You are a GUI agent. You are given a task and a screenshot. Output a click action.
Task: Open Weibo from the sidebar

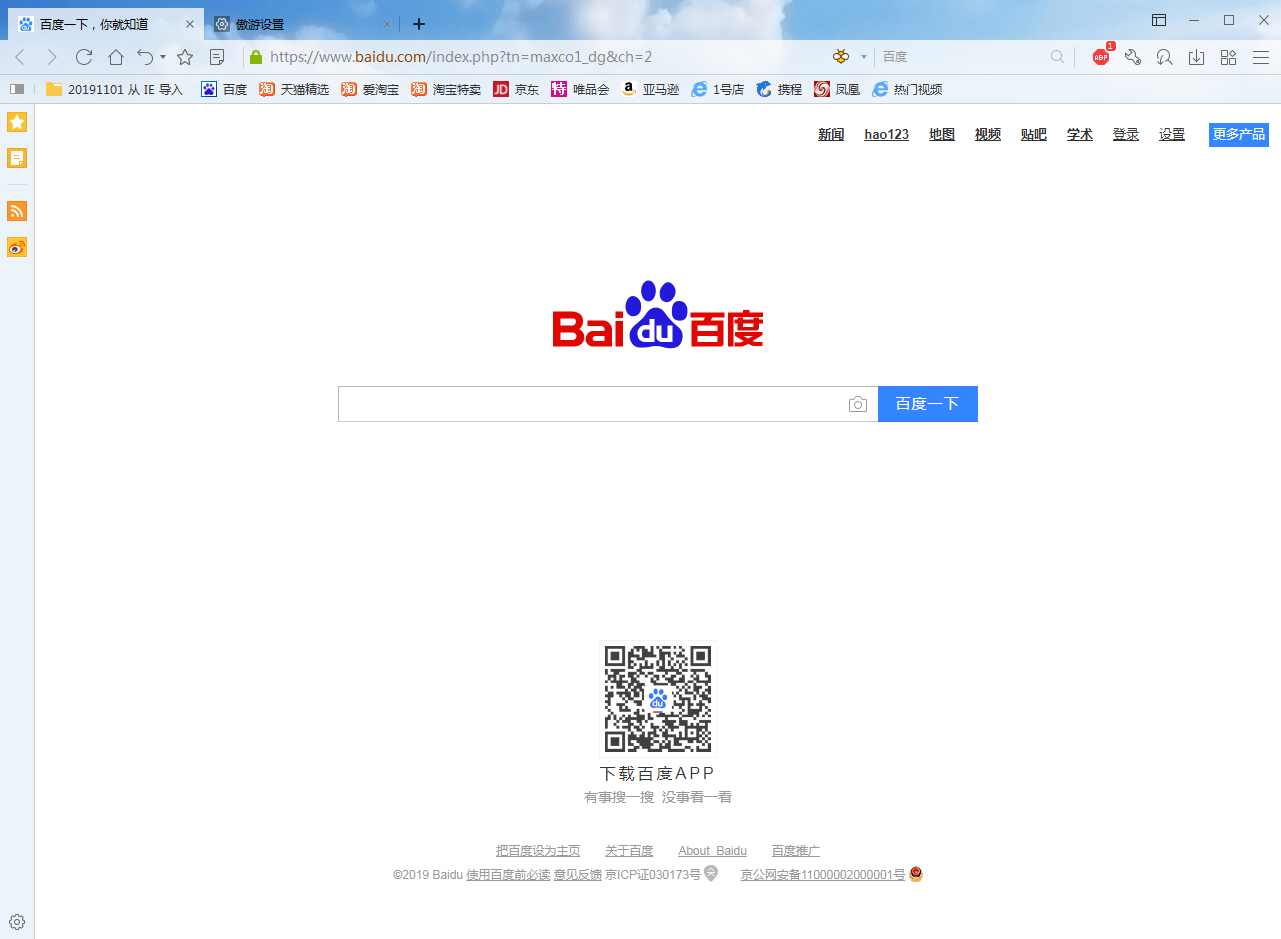[x=16, y=247]
